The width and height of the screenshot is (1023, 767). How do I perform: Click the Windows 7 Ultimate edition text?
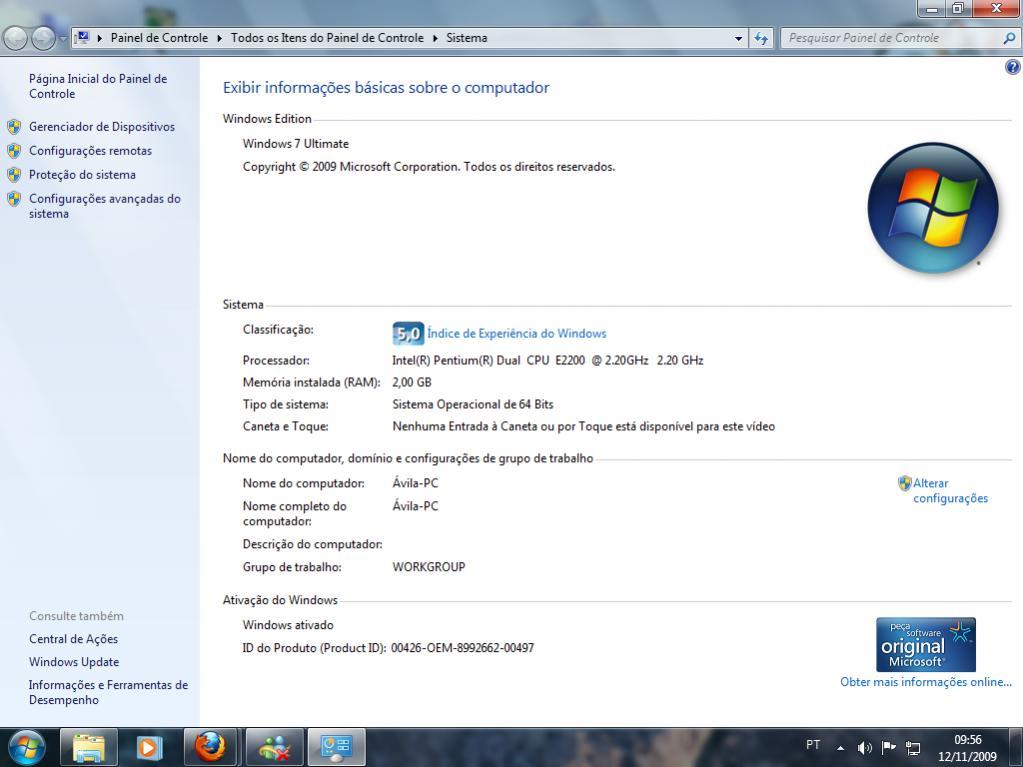click(296, 143)
